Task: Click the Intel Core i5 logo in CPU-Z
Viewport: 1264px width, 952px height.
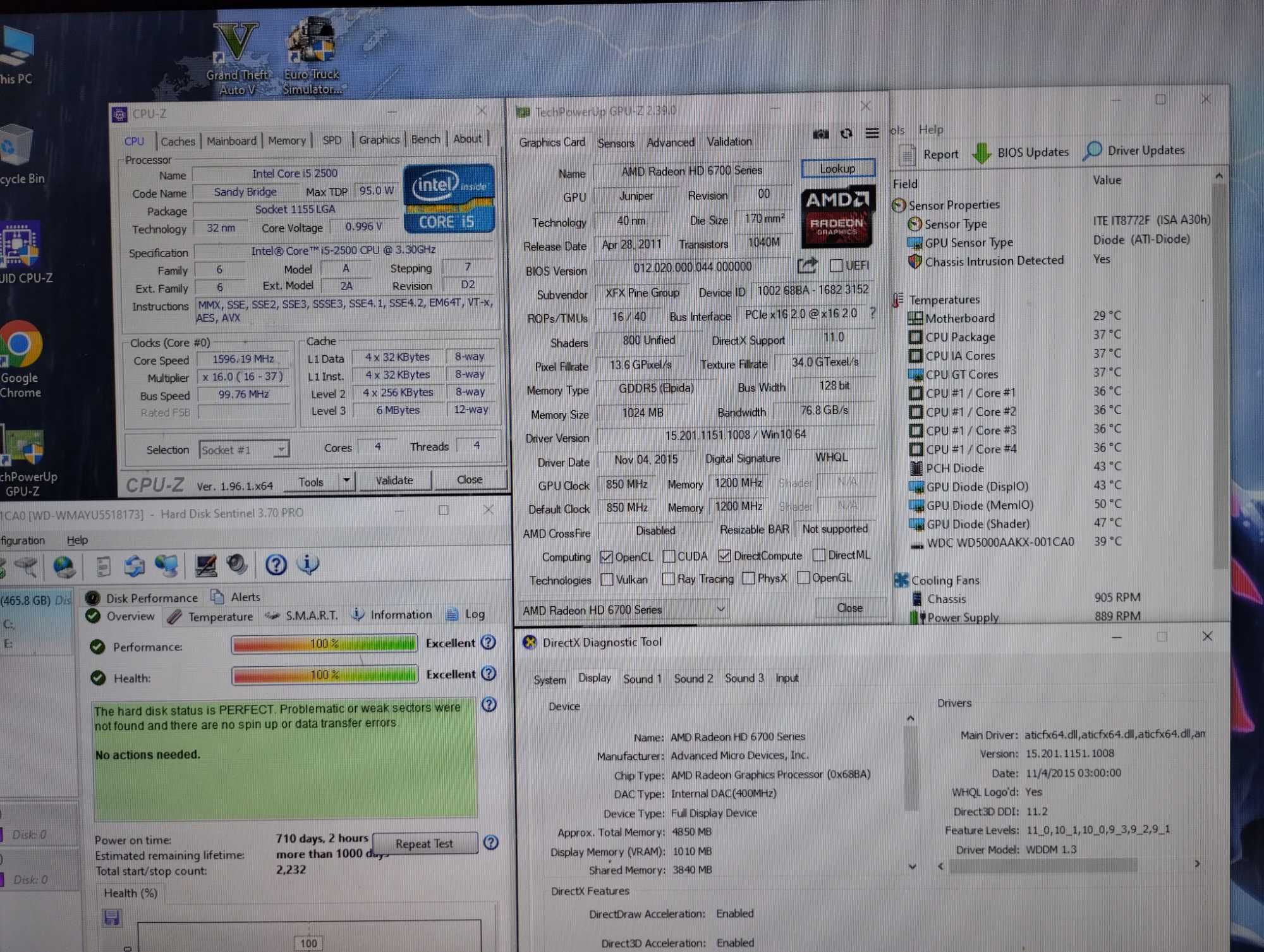Action: tap(449, 198)
